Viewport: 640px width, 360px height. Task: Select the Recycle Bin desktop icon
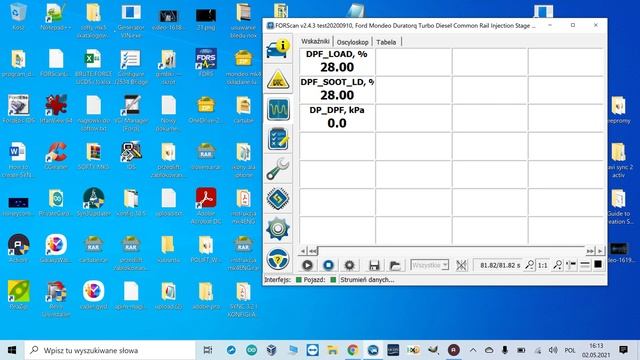pos(18,16)
